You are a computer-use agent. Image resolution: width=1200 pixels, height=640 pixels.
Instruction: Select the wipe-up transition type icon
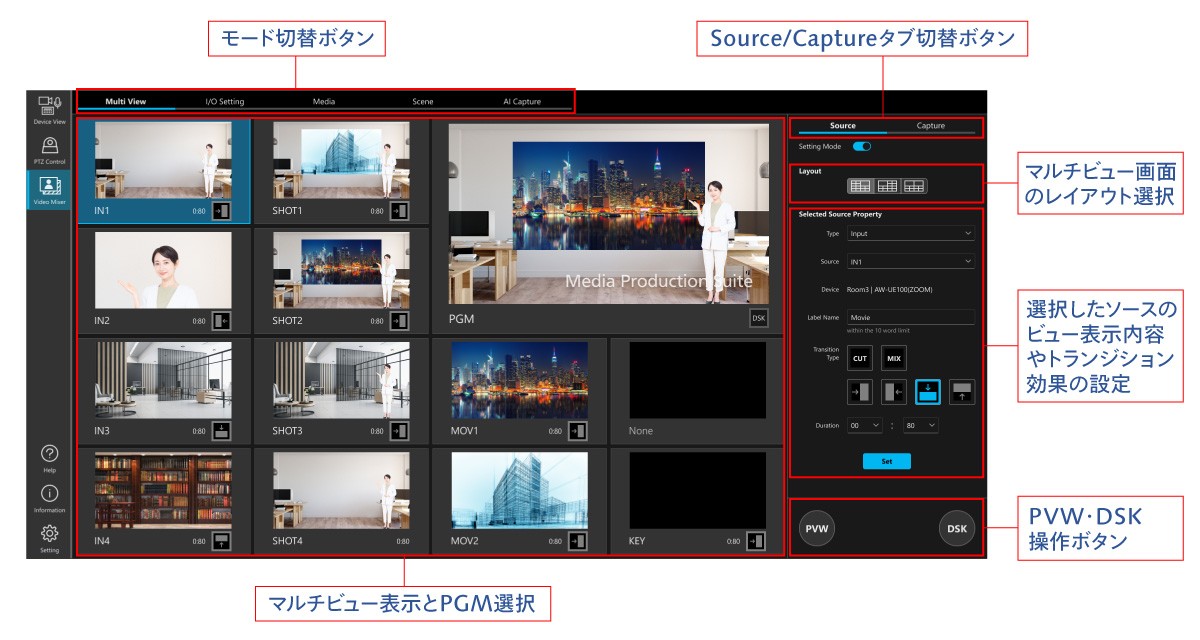tap(962, 392)
